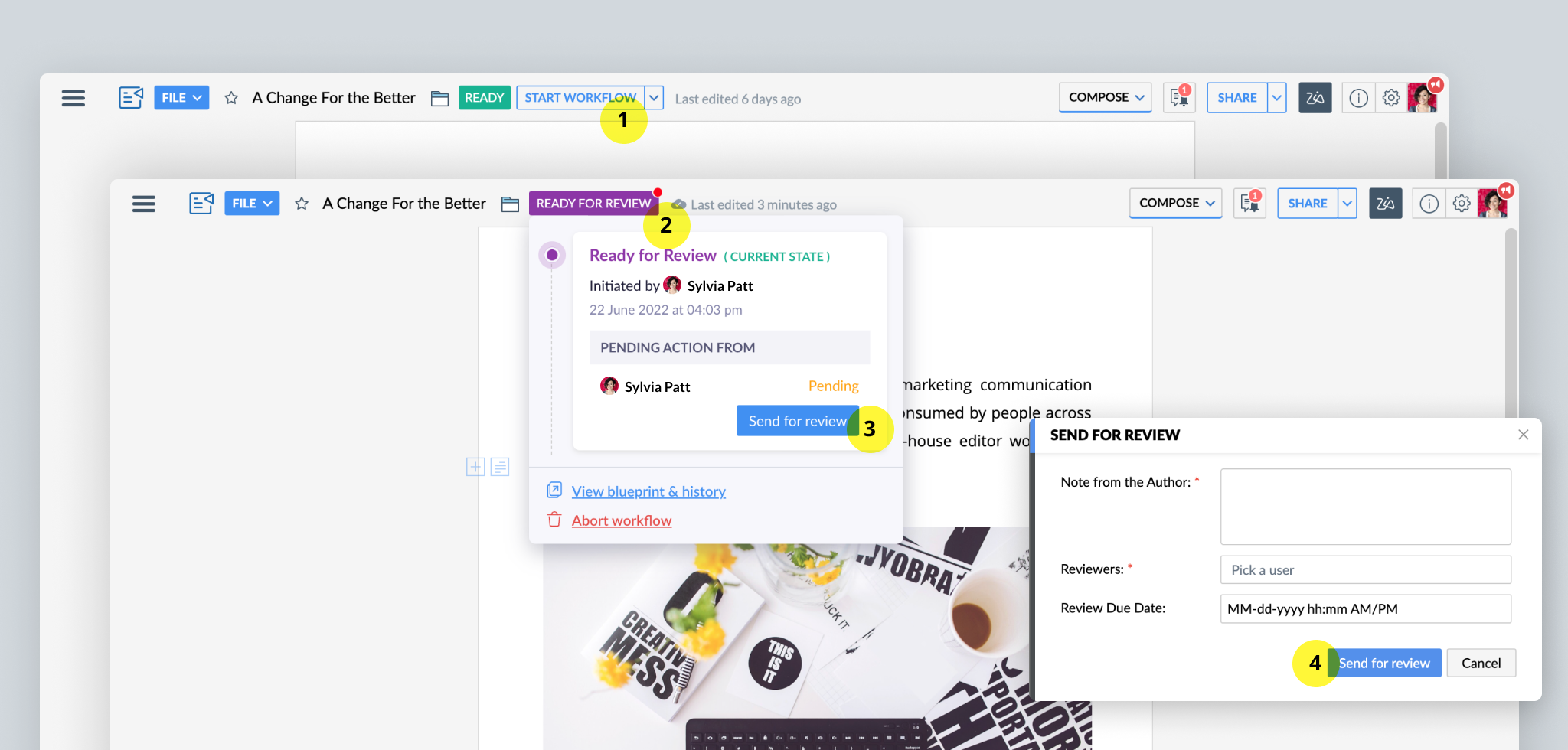Click Sylvia Patt in pending action list
This screenshot has width=1568, height=750.
tap(657, 386)
